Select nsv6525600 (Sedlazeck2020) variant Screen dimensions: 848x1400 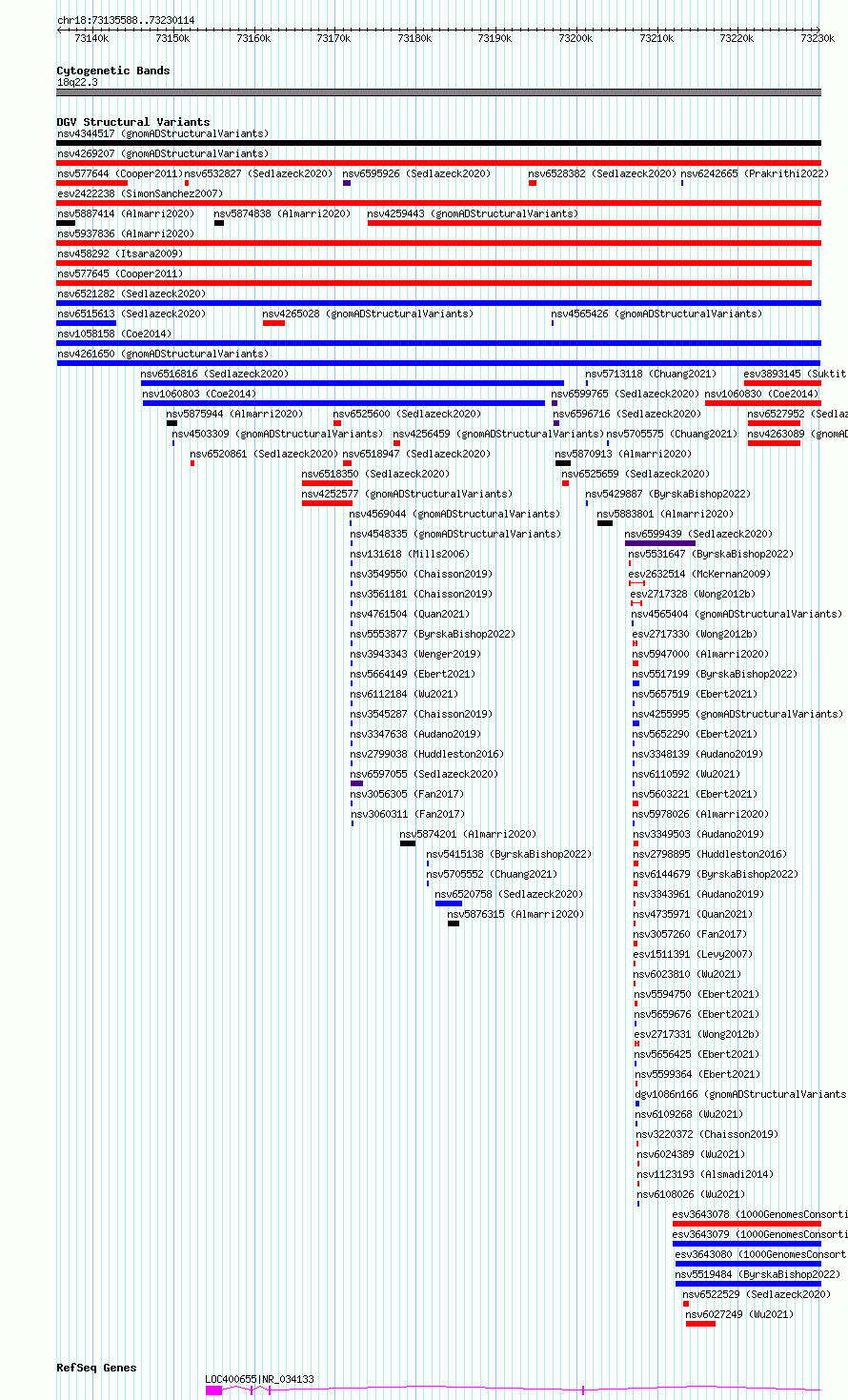click(x=407, y=415)
